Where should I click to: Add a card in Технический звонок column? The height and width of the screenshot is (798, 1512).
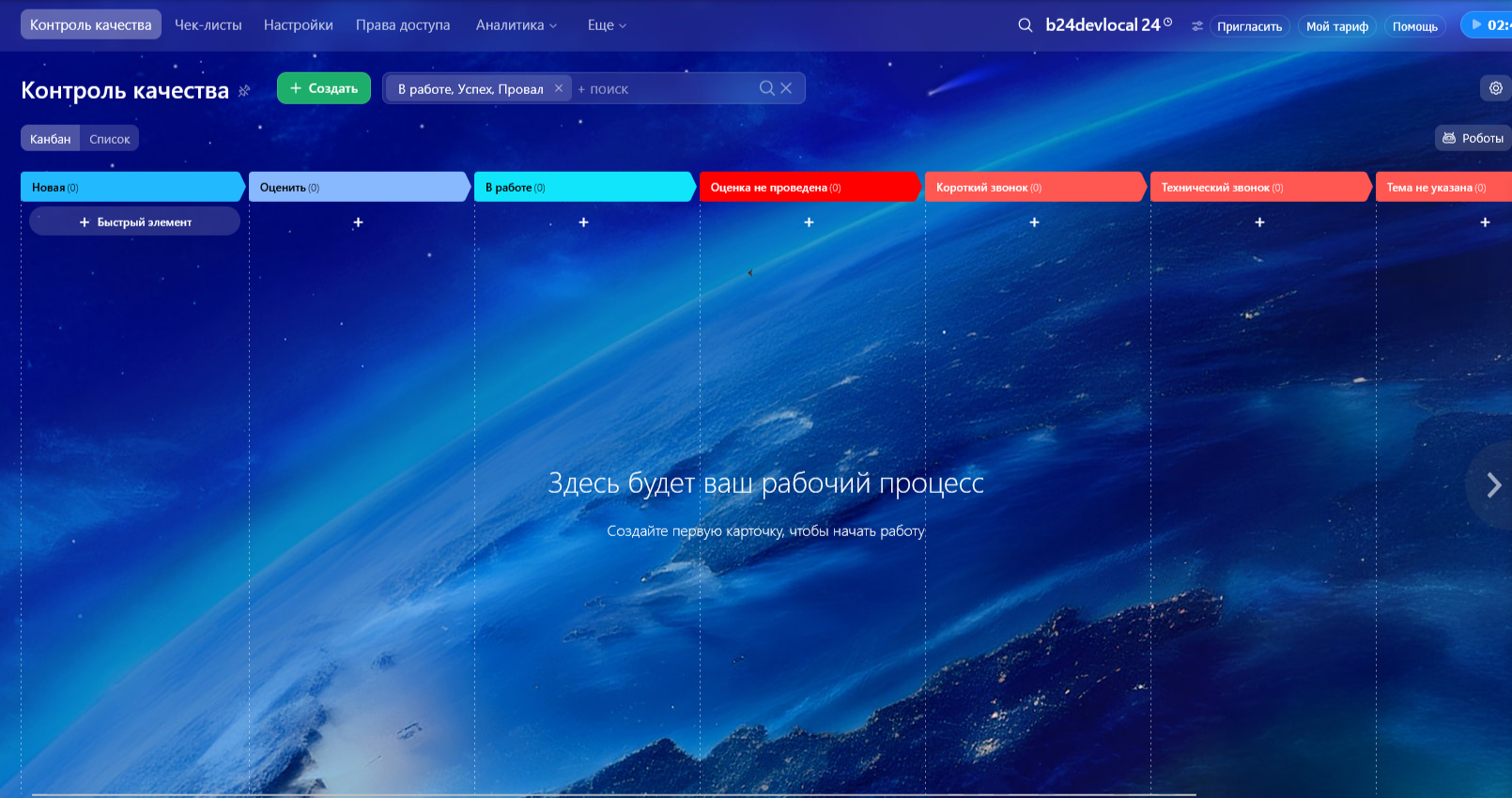point(1259,223)
